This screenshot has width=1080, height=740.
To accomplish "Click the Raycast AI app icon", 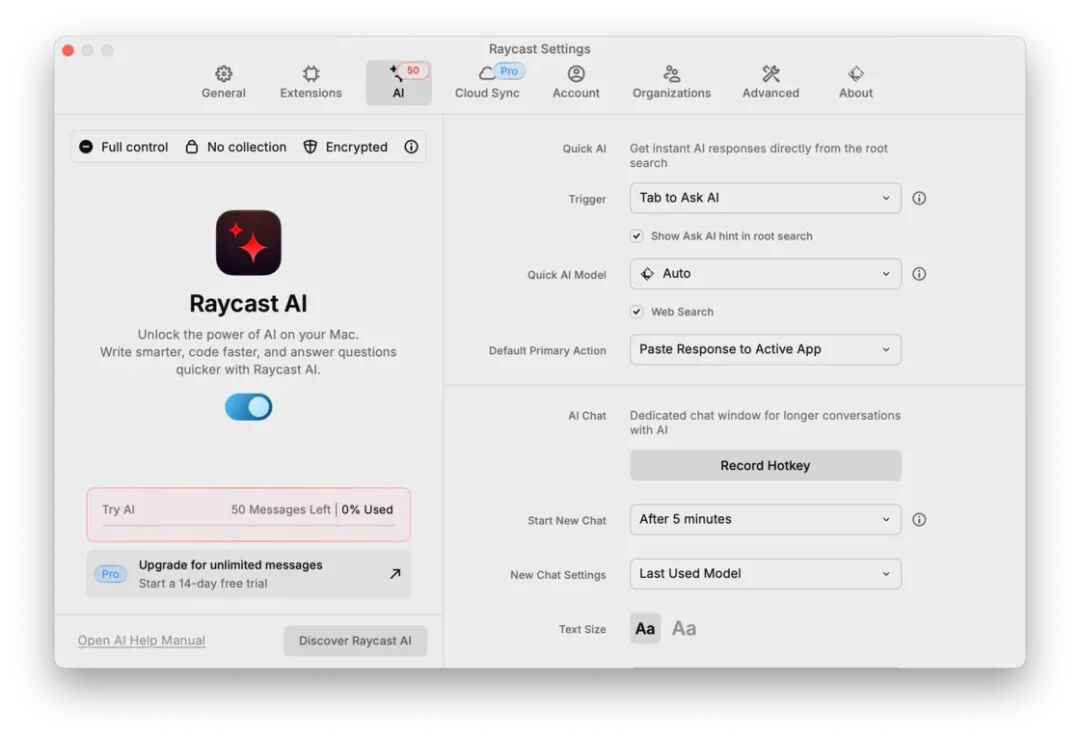I will click(249, 243).
